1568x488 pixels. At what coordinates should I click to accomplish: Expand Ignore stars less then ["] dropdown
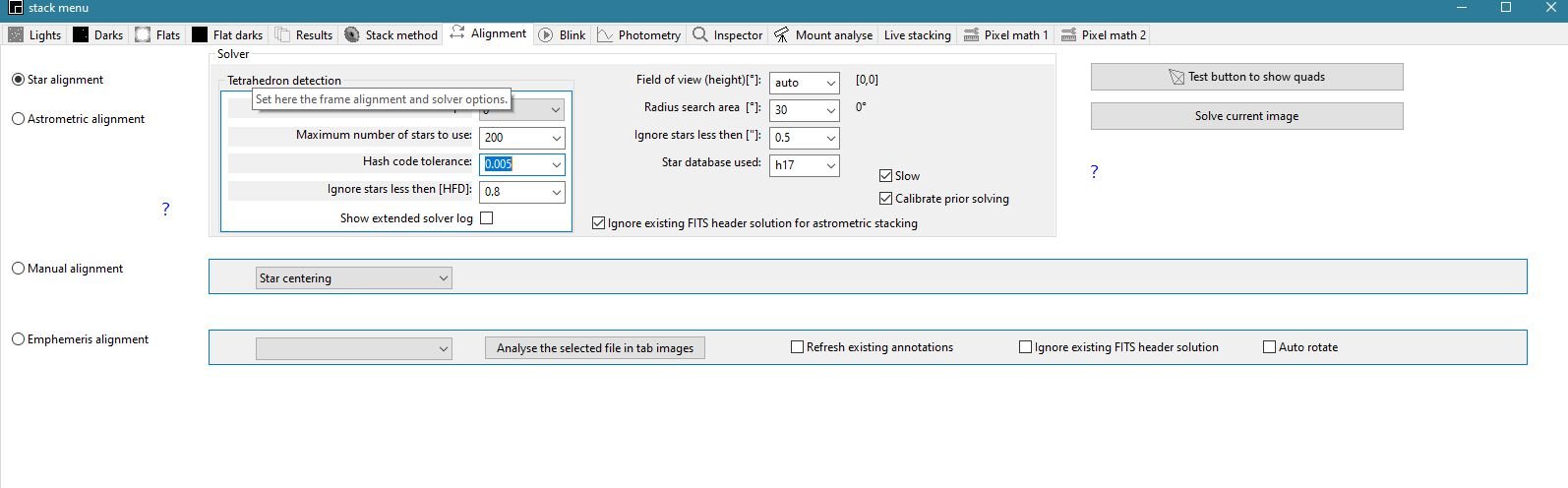[830, 138]
